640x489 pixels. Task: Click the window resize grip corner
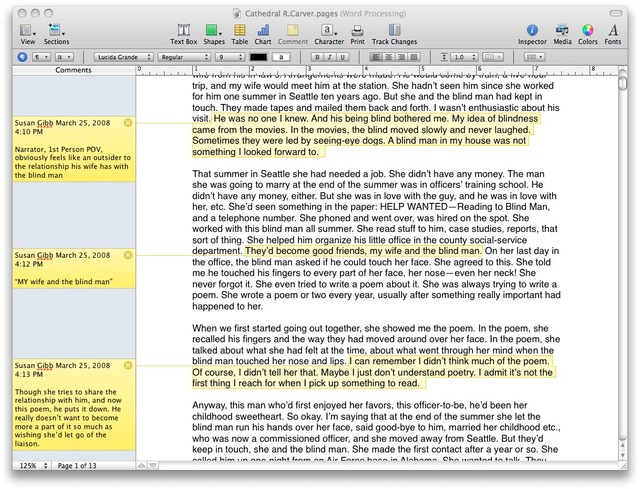pyautogui.click(x=623, y=465)
